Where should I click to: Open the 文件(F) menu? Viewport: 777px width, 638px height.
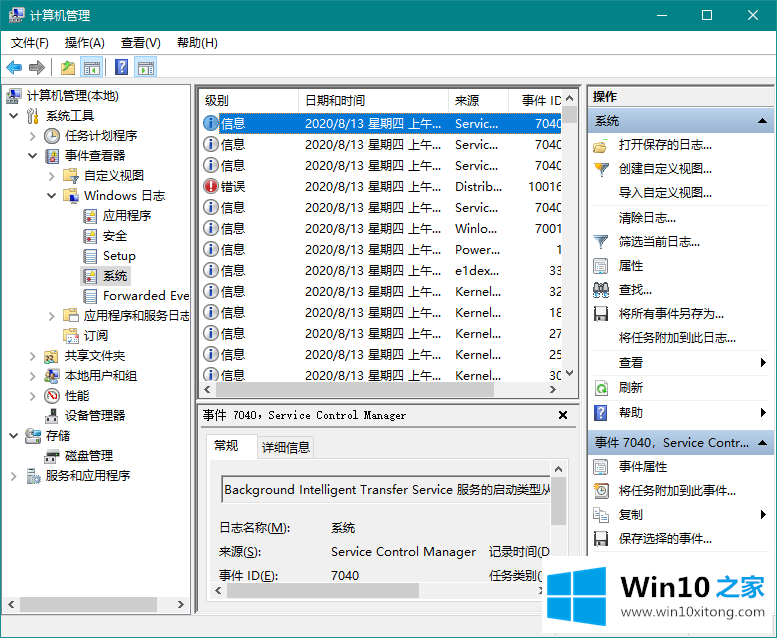click(x=30, y=43)
